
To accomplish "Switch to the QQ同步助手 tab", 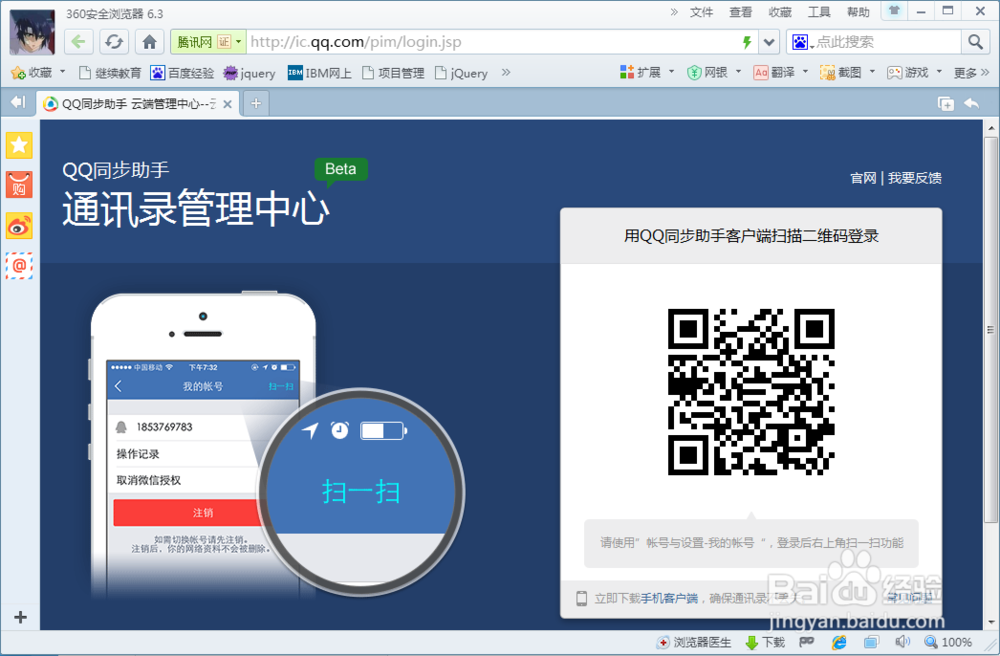I will click(130, 102).
